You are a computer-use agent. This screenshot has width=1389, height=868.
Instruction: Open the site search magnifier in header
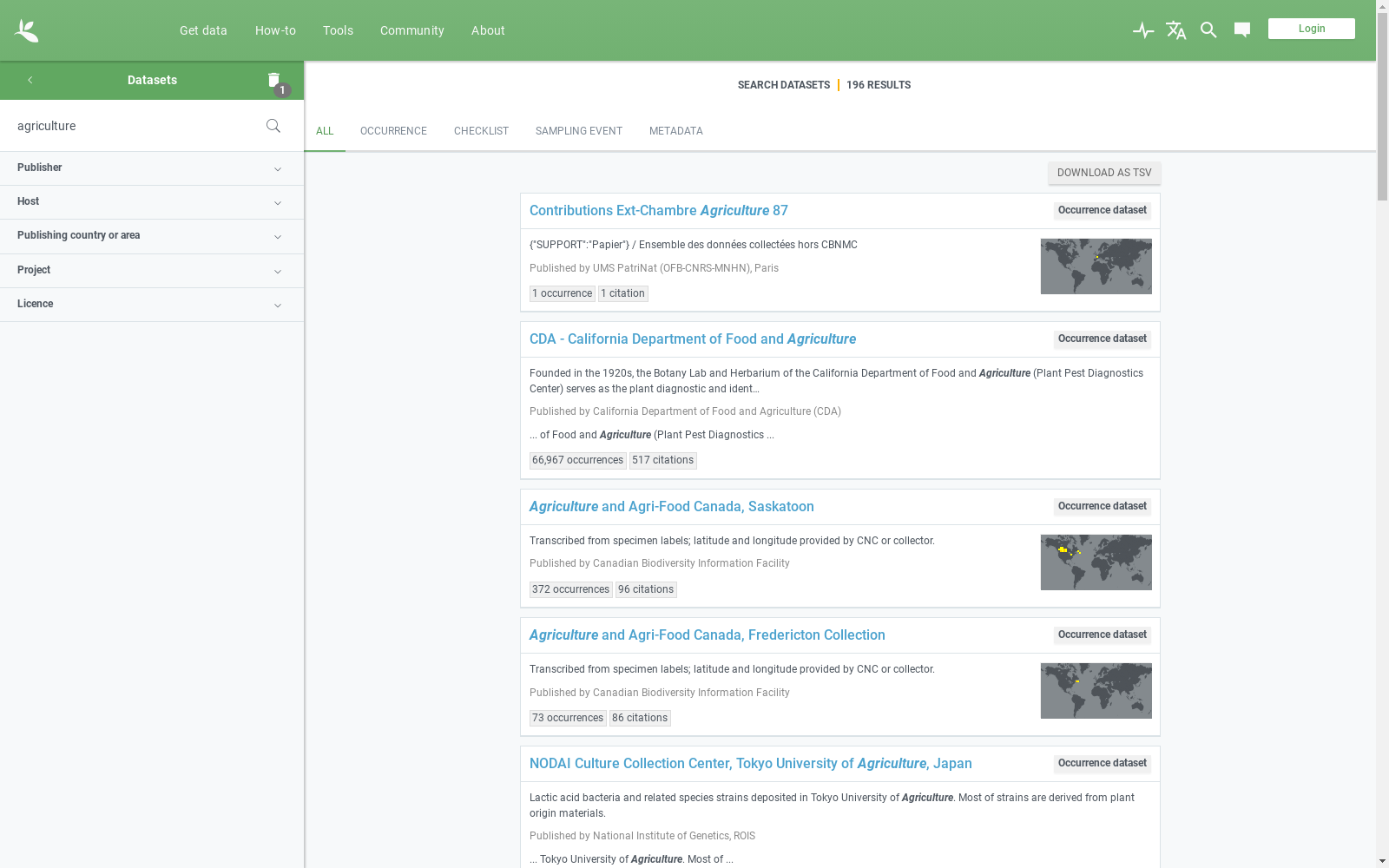1208,30
